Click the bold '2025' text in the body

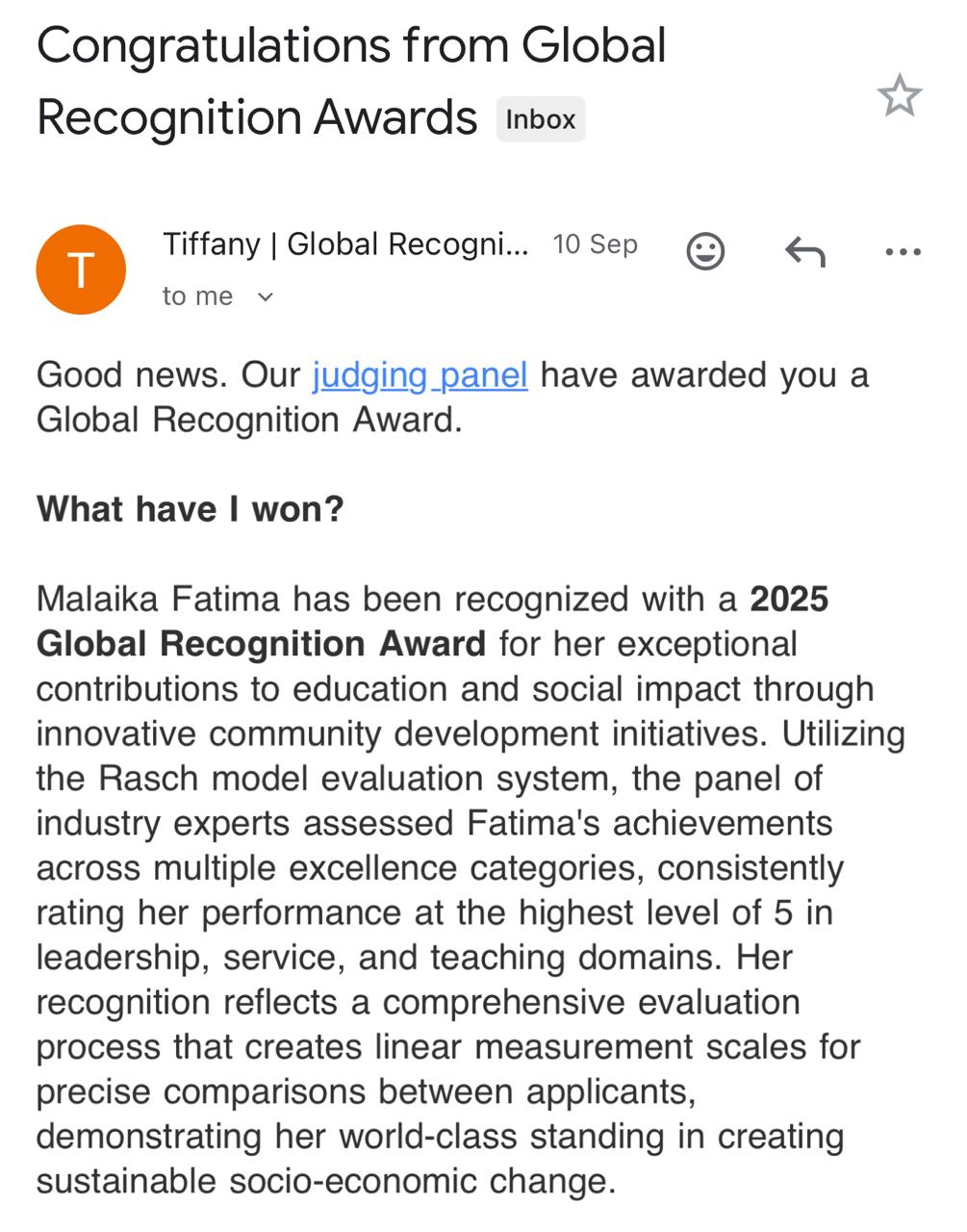(x=789, y=599)
